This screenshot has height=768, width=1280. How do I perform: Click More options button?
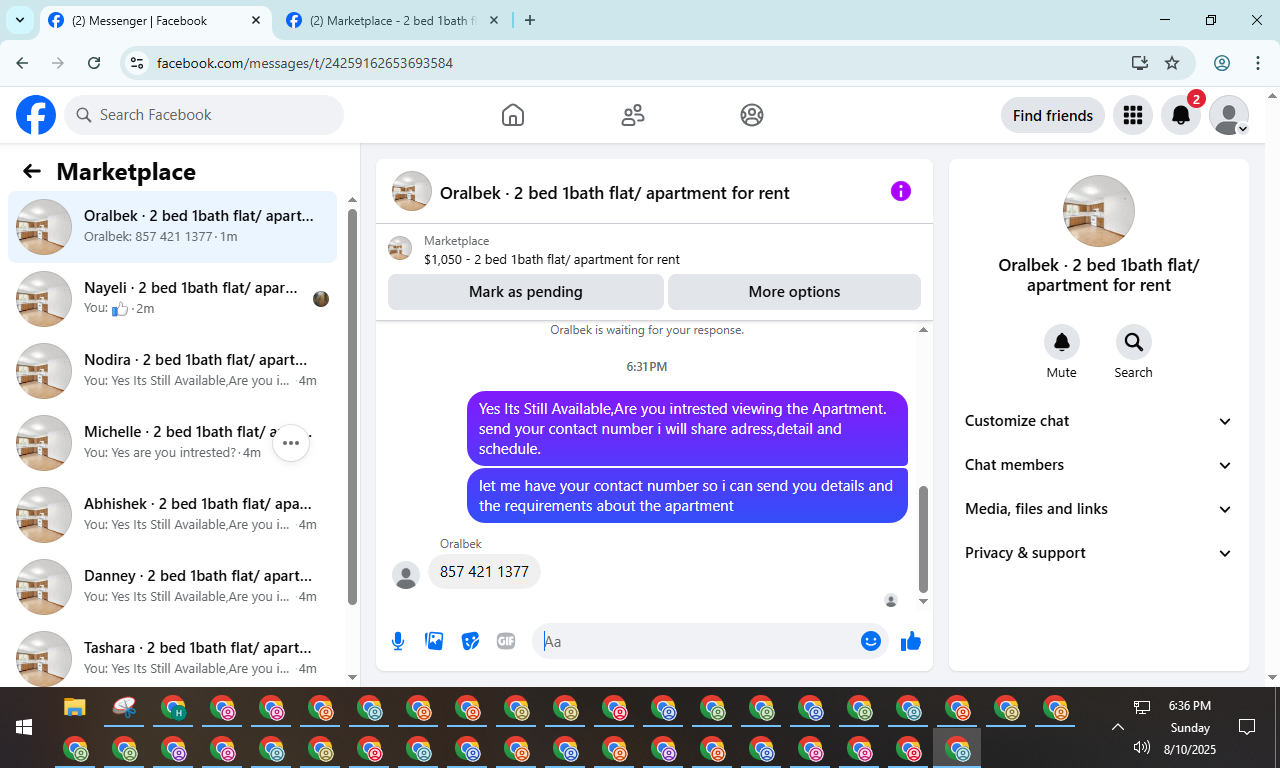click(x=794, y=292)
